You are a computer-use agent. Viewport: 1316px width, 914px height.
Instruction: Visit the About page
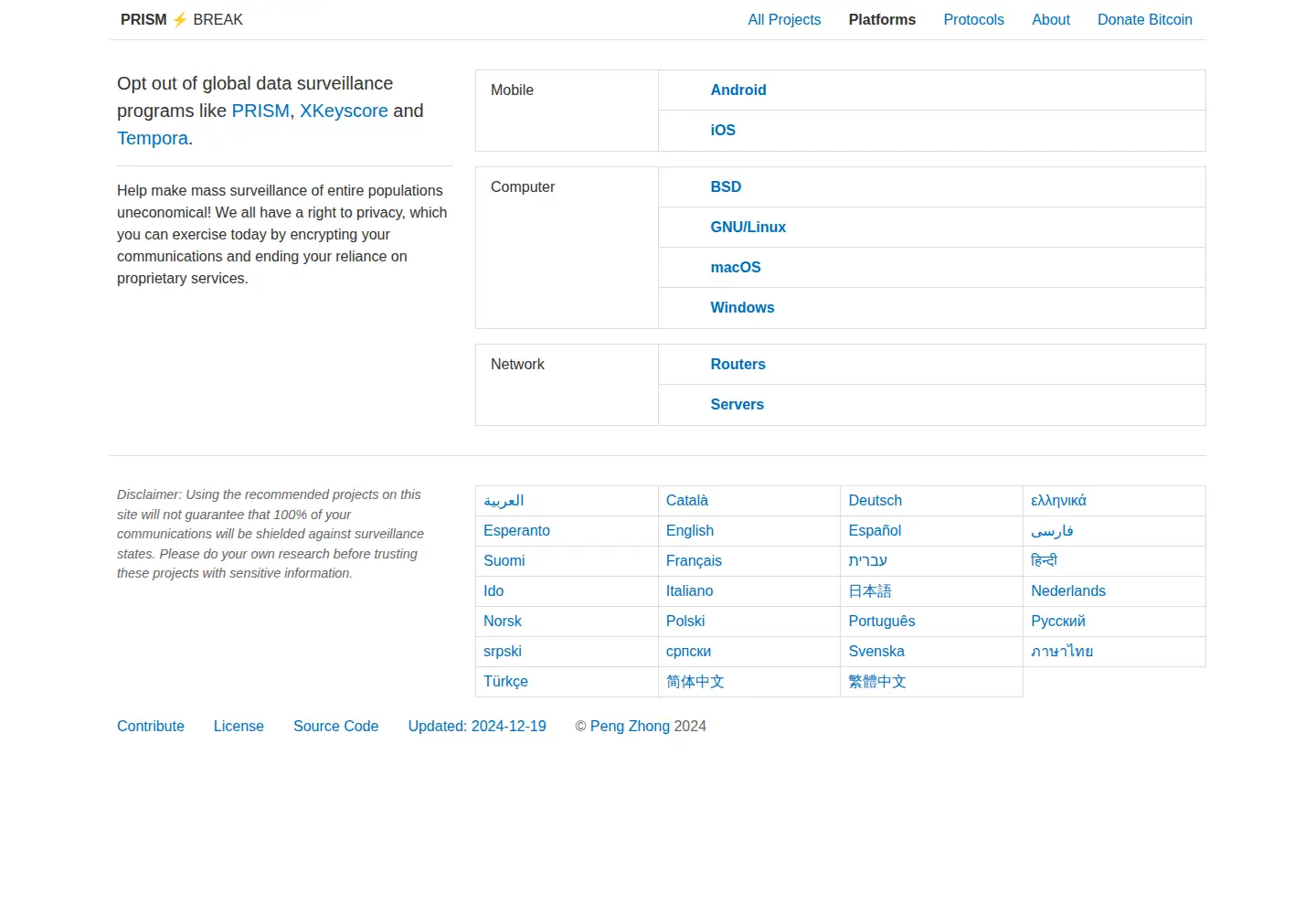tap(1051, 20)
